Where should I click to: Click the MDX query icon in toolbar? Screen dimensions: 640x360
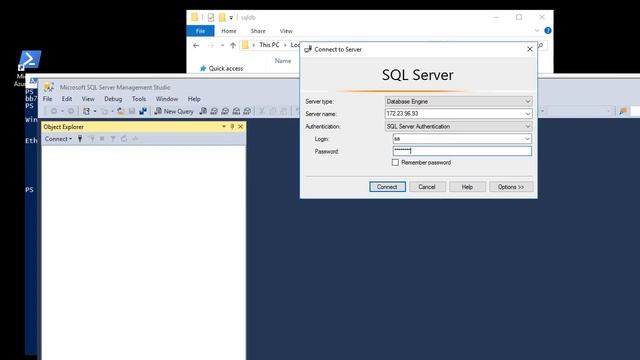214,111
